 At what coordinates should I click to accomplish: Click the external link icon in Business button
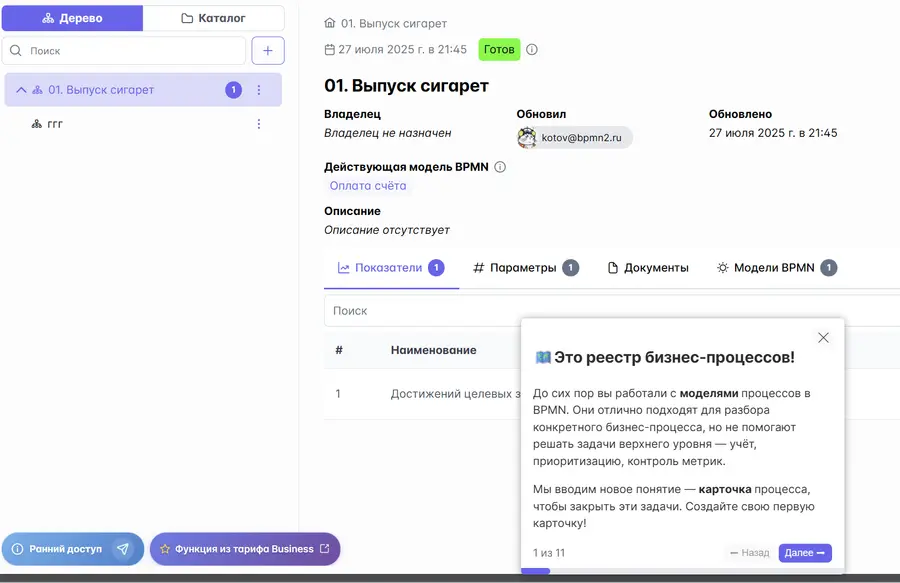325,549
